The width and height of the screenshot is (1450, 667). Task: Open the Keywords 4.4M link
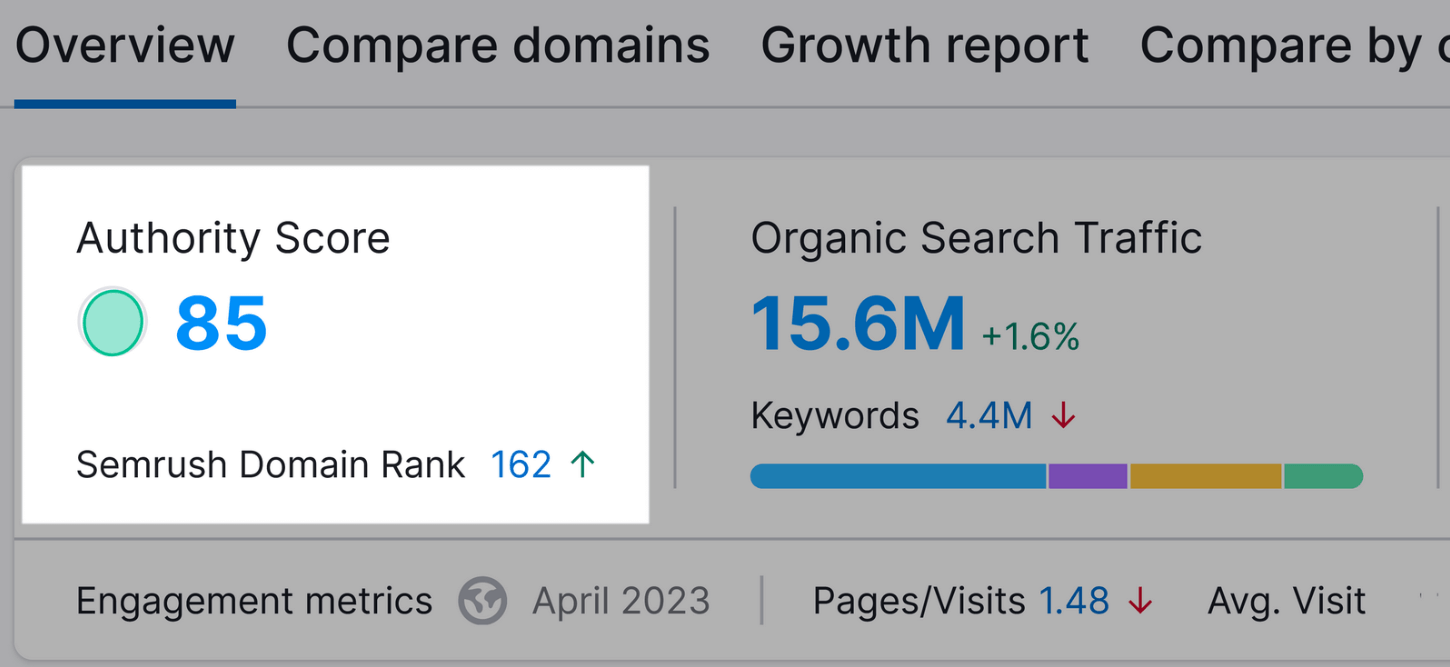[x=989, y=416]
